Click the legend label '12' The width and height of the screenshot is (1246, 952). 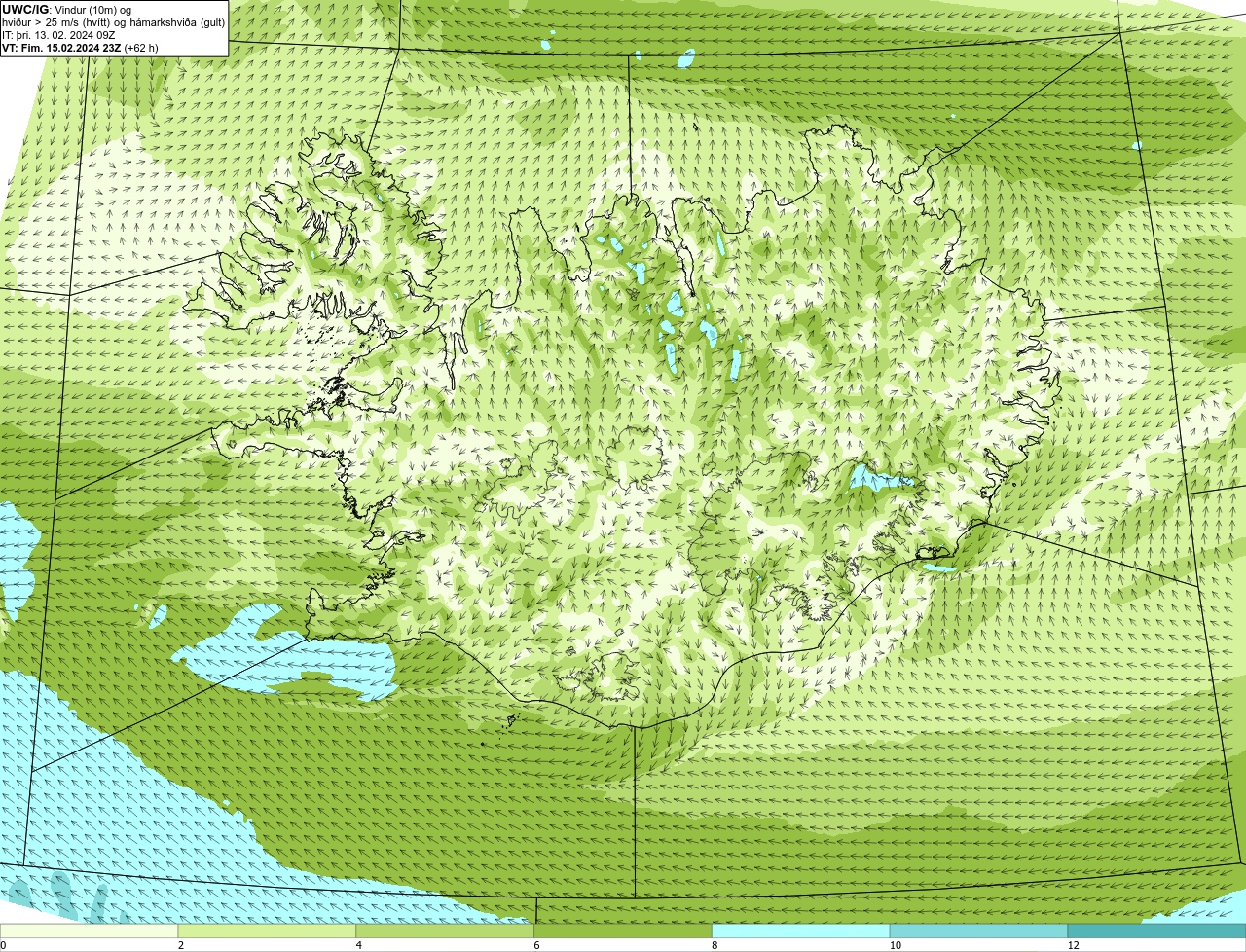click(1073, 945)
